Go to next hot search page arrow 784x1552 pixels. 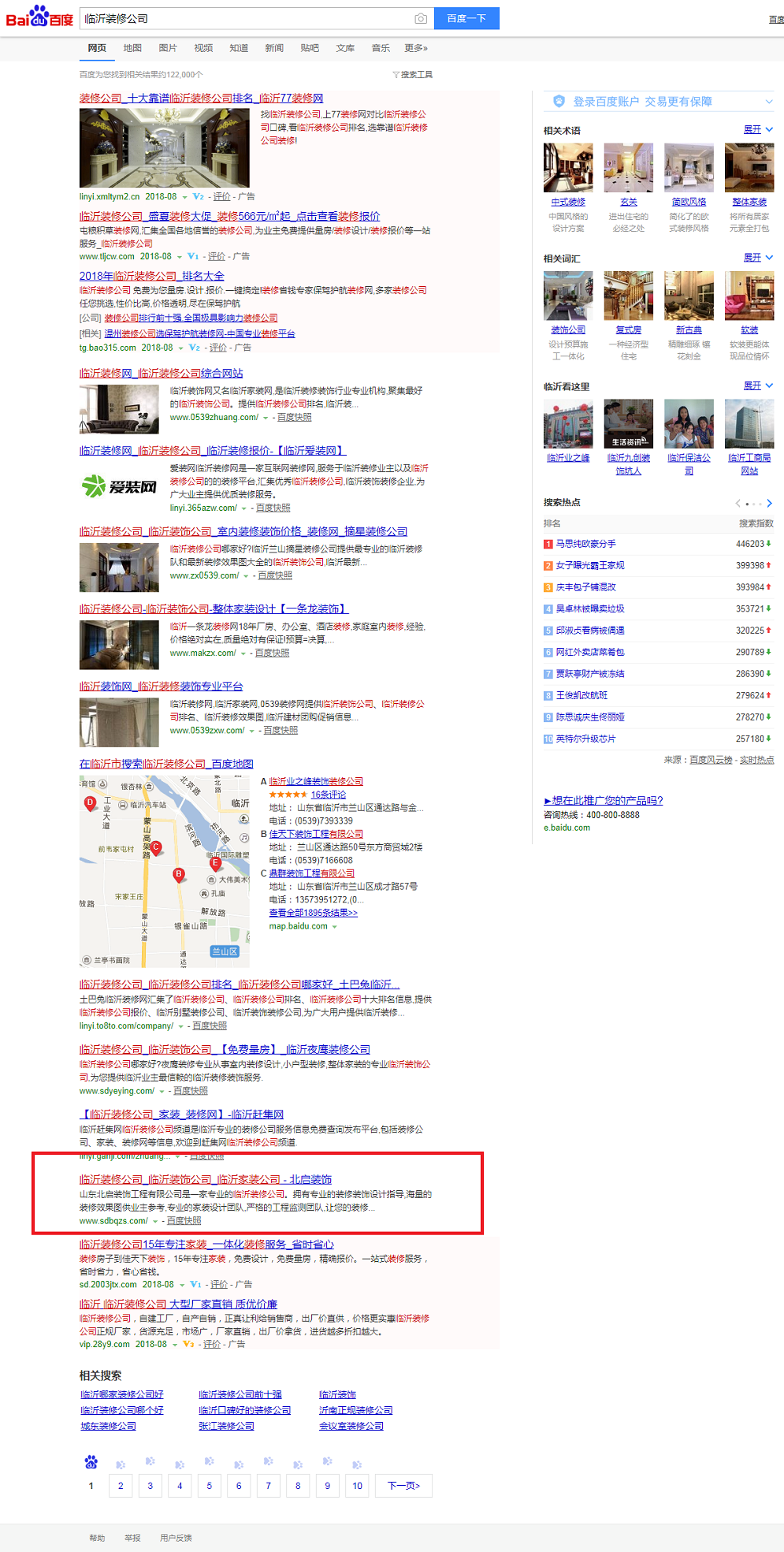(x=769, y=503)
